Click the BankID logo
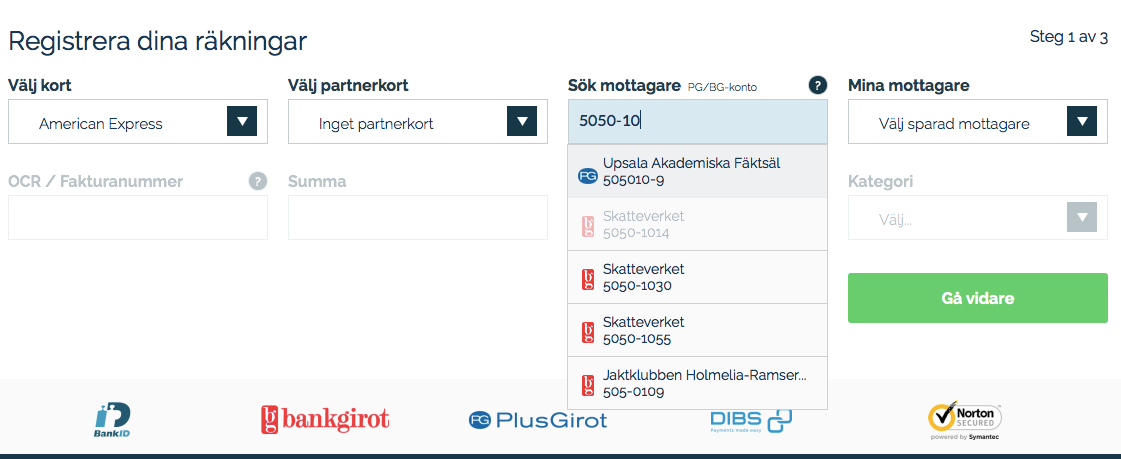This screenshot has width=1121, height=459. [x=113, y=420]
